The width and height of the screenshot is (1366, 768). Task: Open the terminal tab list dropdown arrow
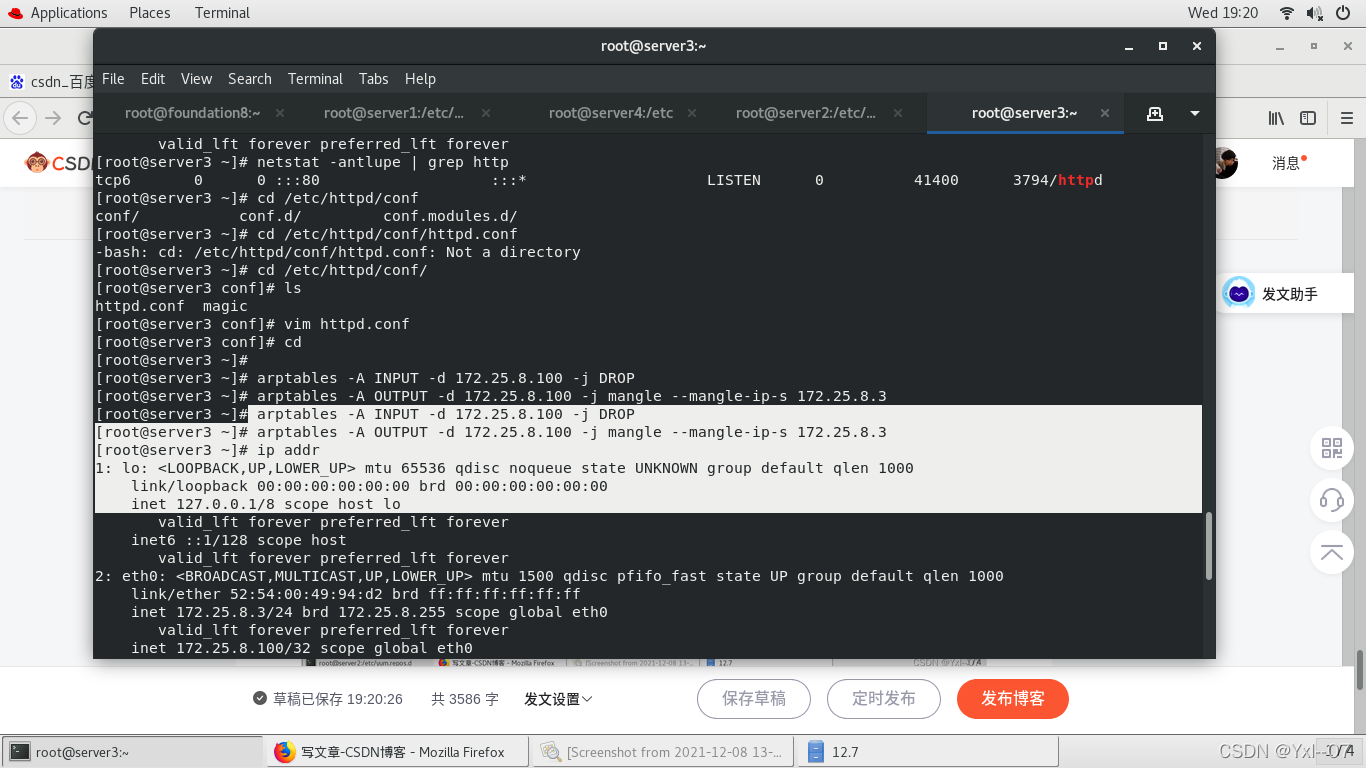[x=1195, y=113]
